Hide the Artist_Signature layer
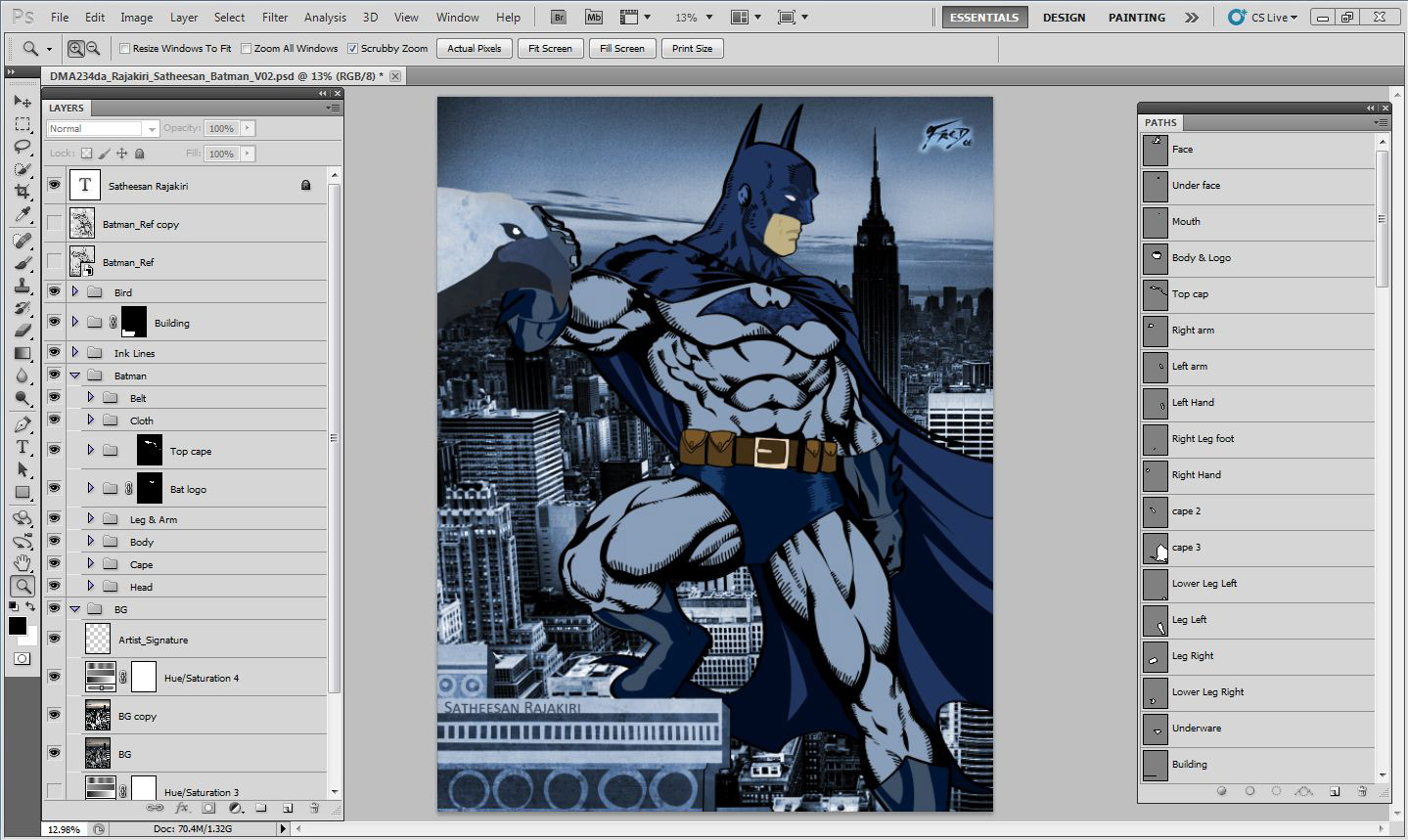Image resolution: width=1408 pixels, height=840 pixels. click(x=54, y=639)
